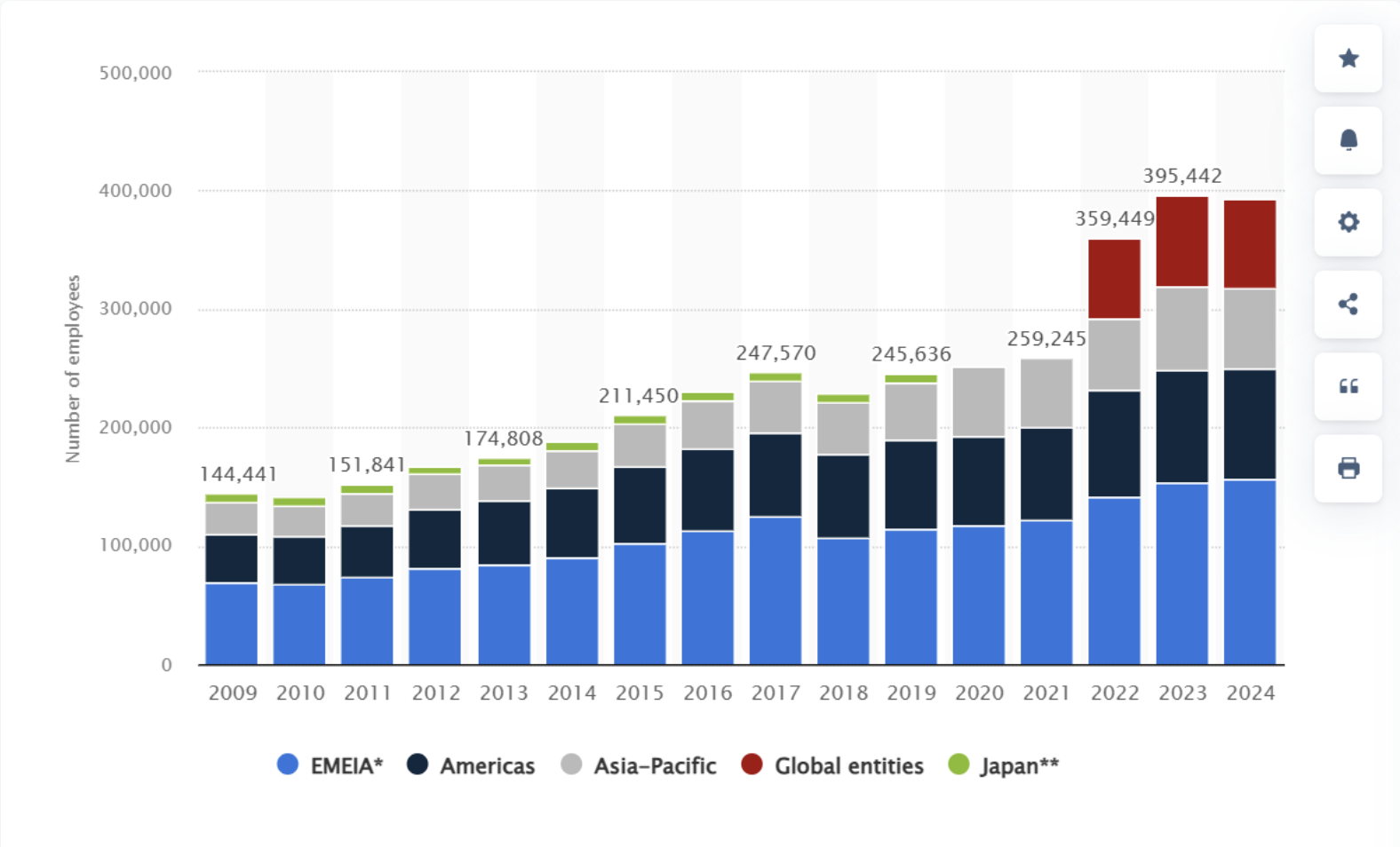Click the 2022 red Global entities segment
This screenshot has width=1400, height=847.
coord(1114,279)
